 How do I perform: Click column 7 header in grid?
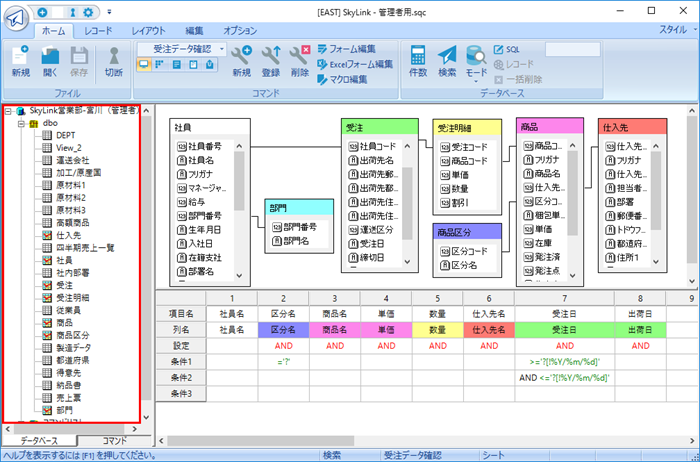(564, 299)
